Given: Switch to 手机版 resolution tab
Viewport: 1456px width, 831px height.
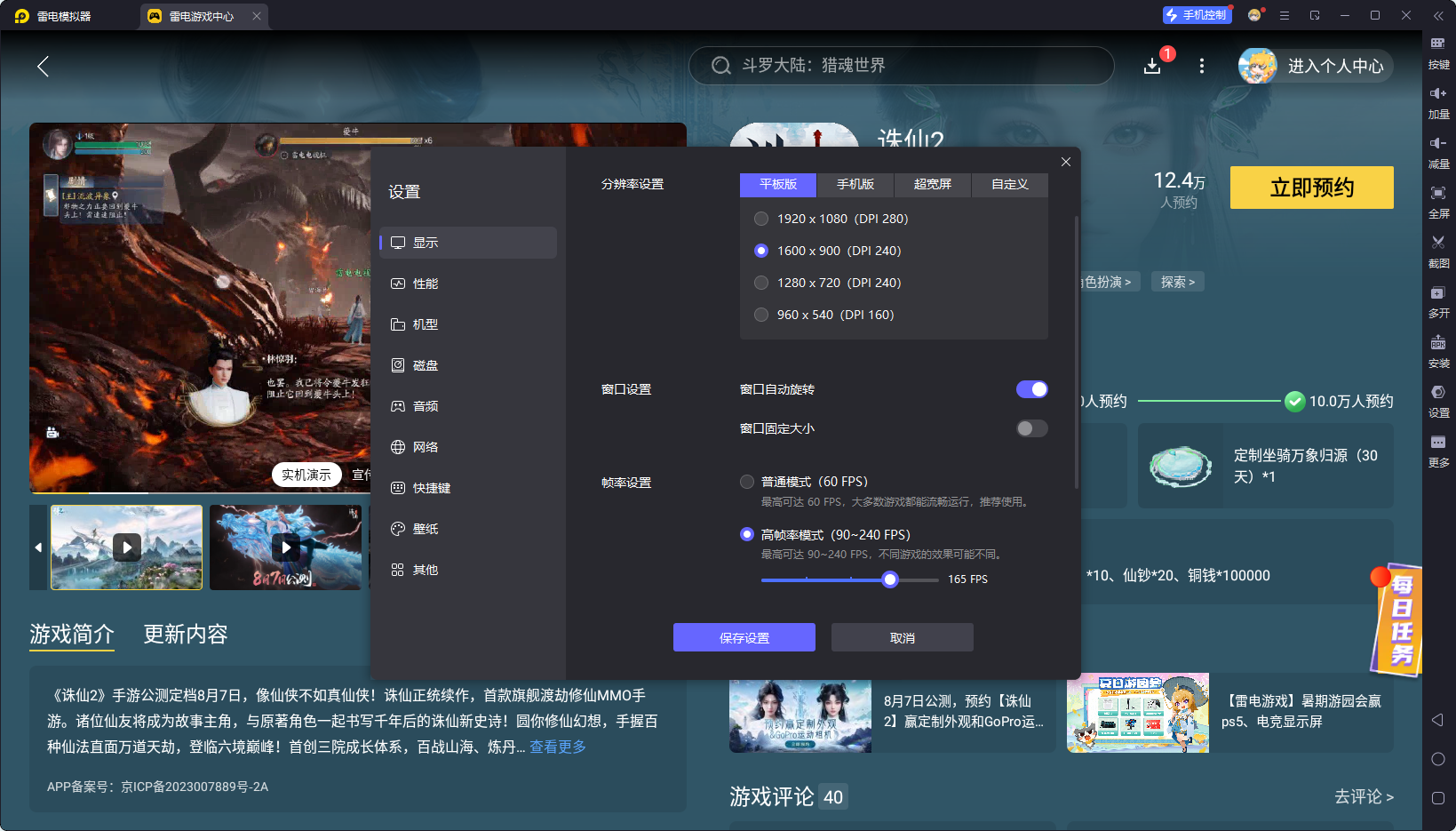Looking at the screenshot, I should pos(854,185).
